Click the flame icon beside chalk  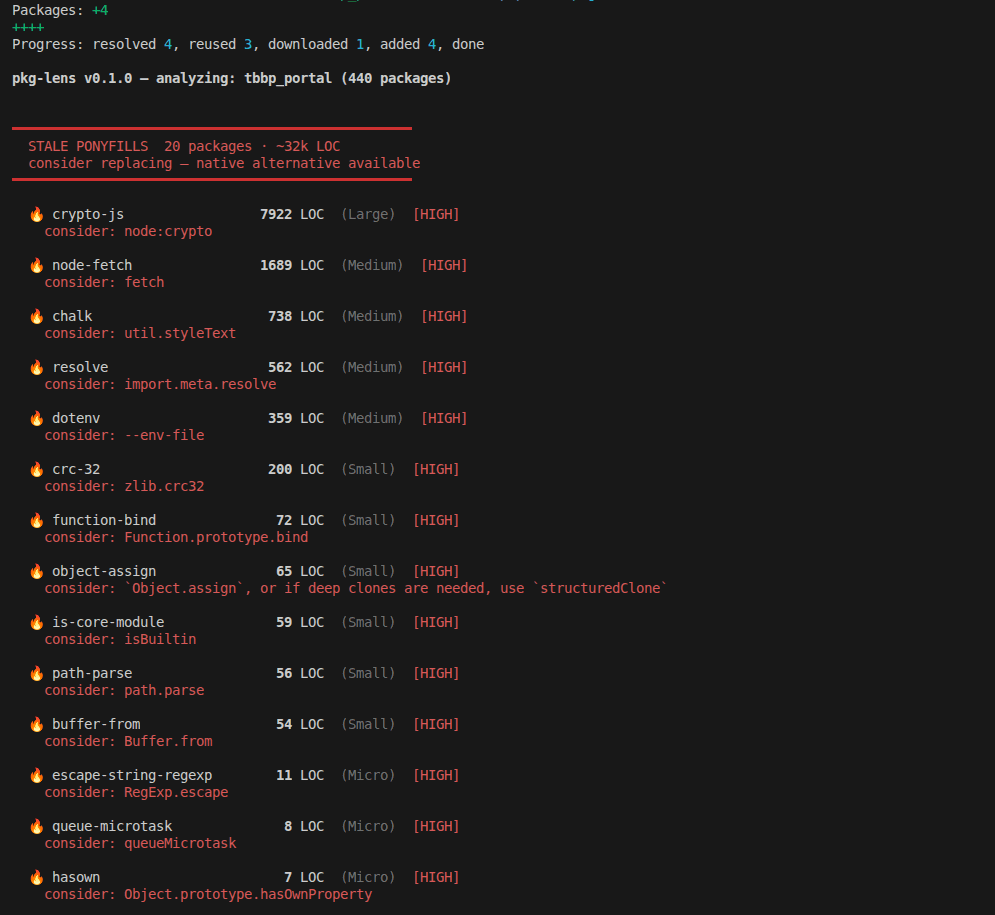coord(37,316)
